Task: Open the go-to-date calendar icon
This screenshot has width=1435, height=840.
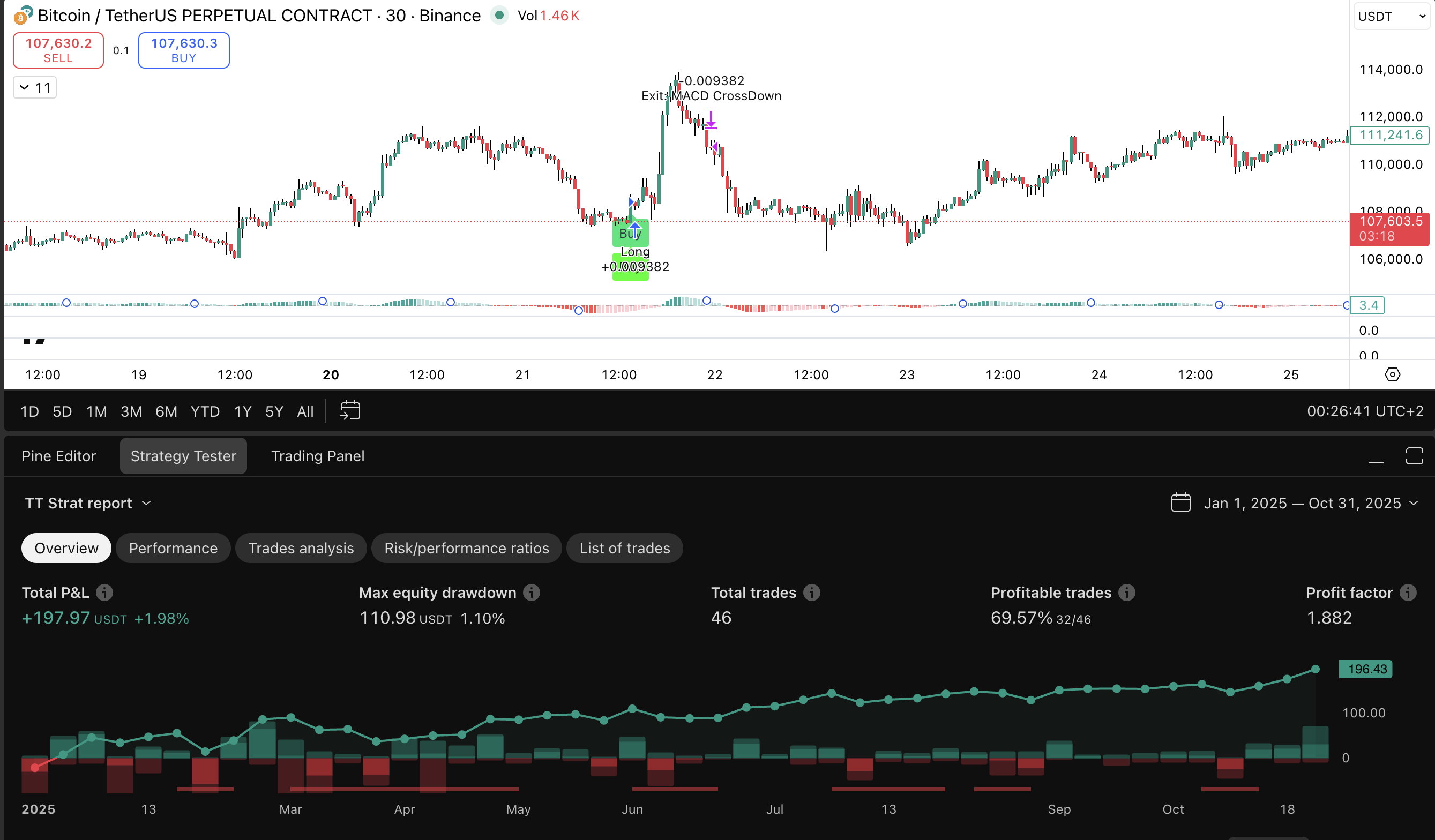Action: [x=349, y=410]
